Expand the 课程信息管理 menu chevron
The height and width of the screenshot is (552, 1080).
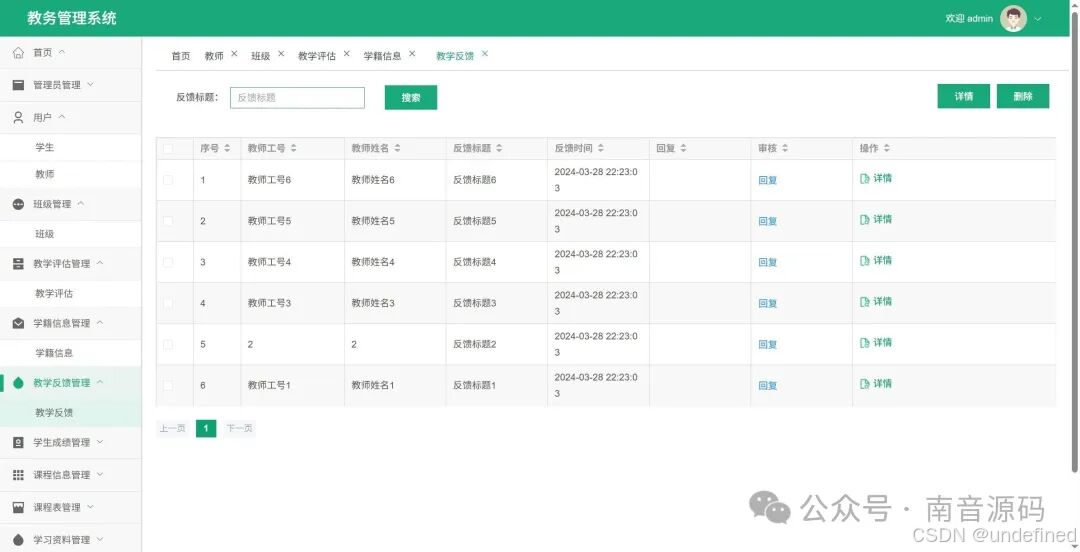pyautogui.click(x=100, y=474)
